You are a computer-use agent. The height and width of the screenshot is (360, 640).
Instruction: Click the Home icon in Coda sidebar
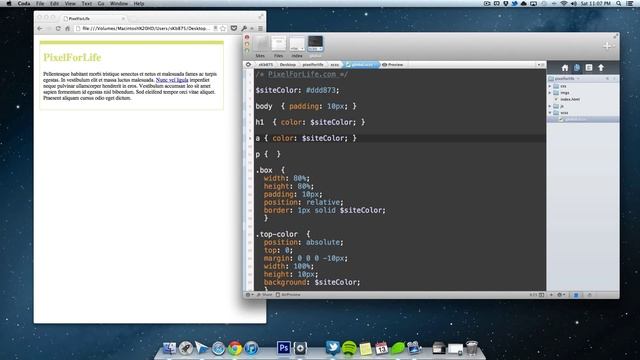(x=564, y=68)
